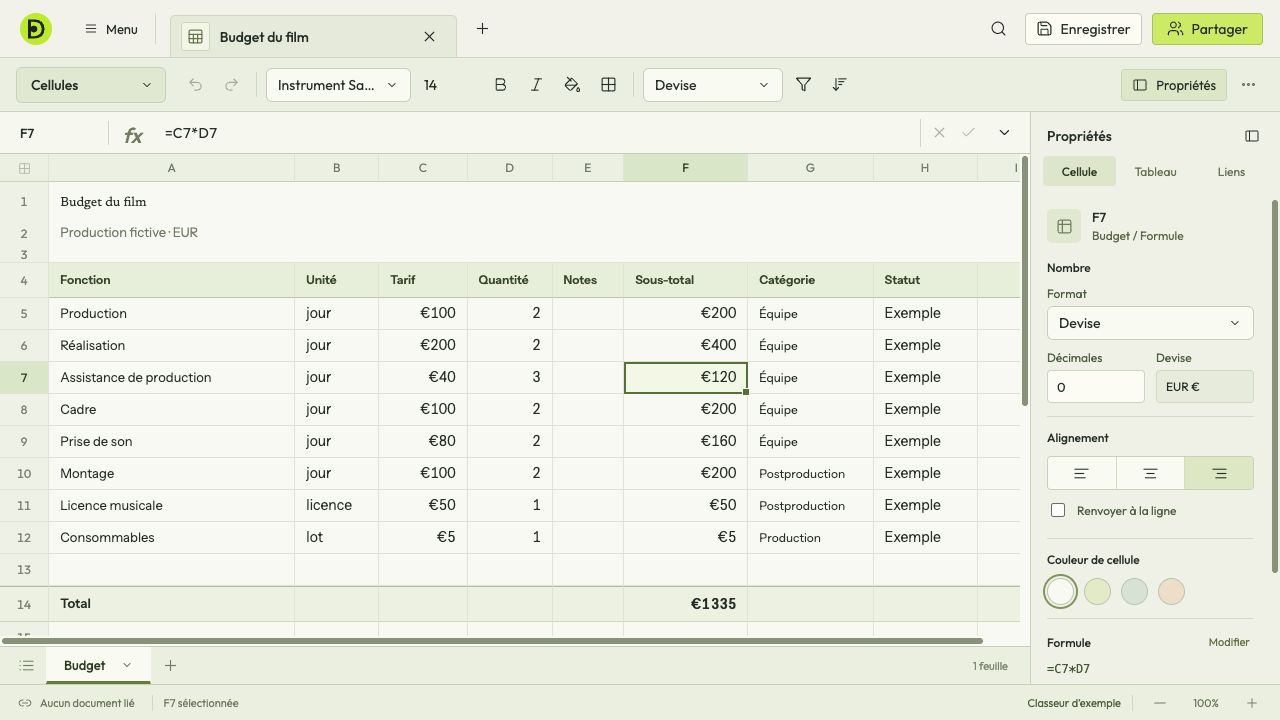The image size is (1280, 720).
Task: Open the fill color bucket tool
Action: (572, 85)
